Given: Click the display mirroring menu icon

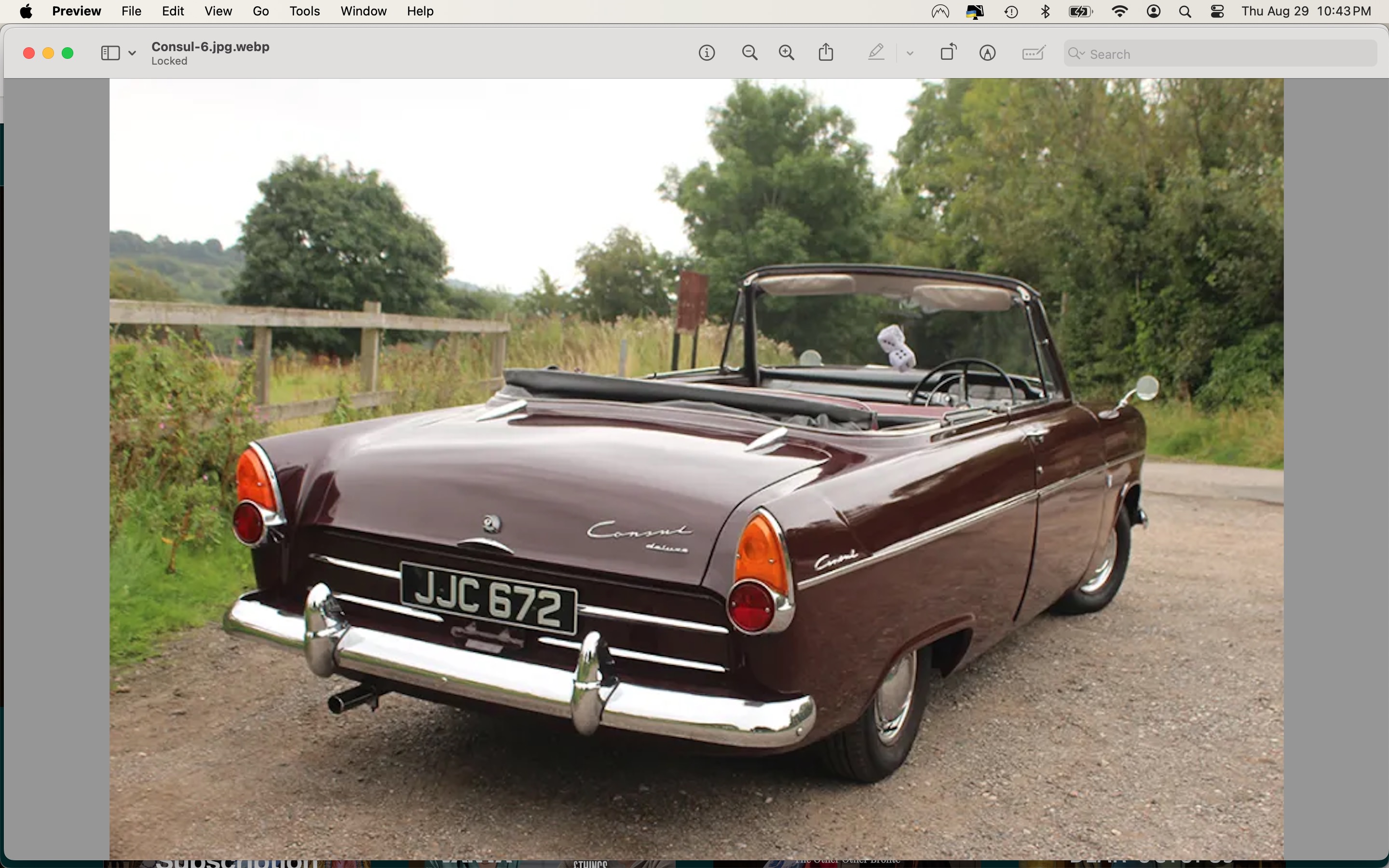Looking at the screenshot, I should 975,12.
